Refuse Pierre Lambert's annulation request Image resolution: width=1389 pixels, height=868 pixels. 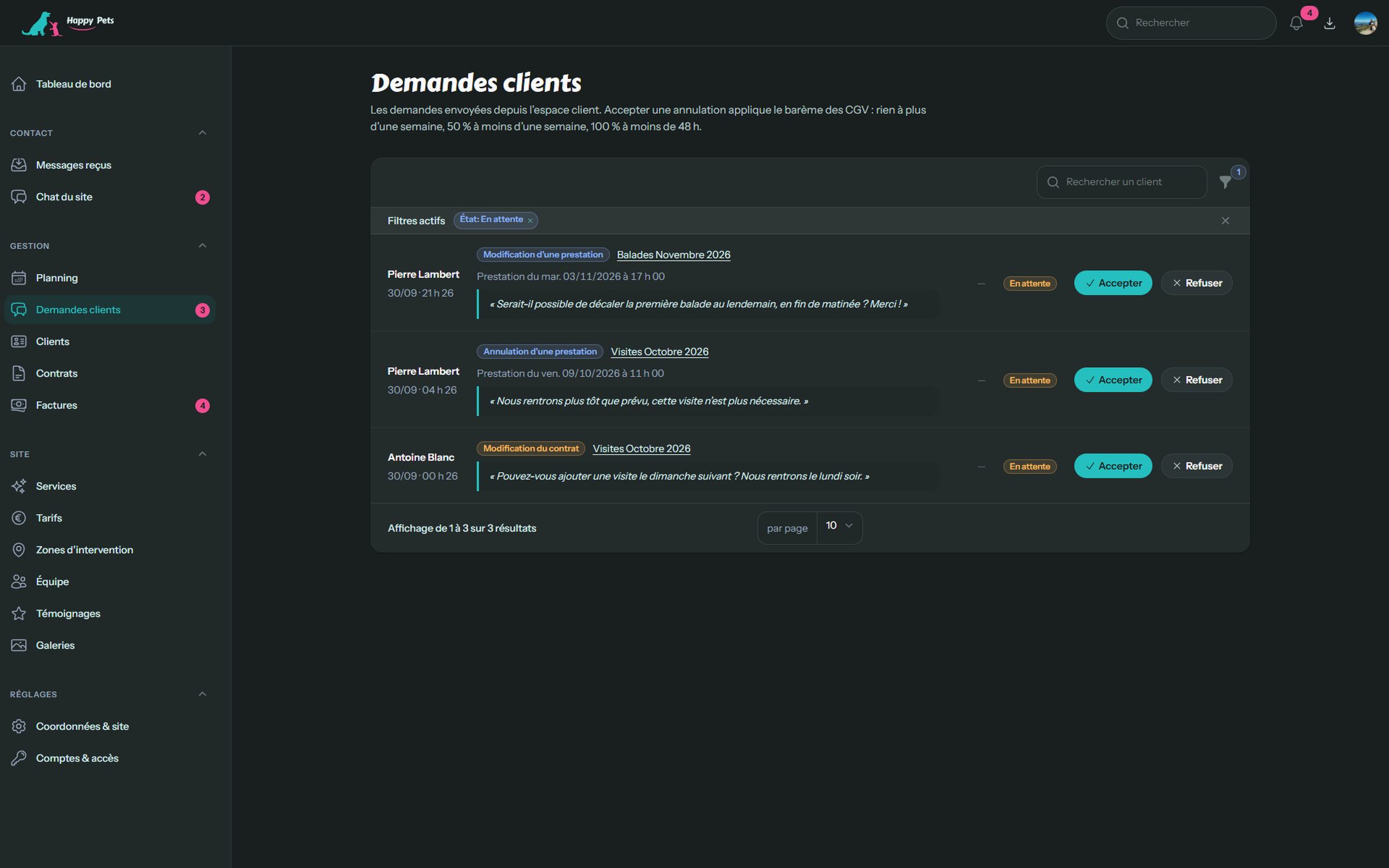(1197, 380)
